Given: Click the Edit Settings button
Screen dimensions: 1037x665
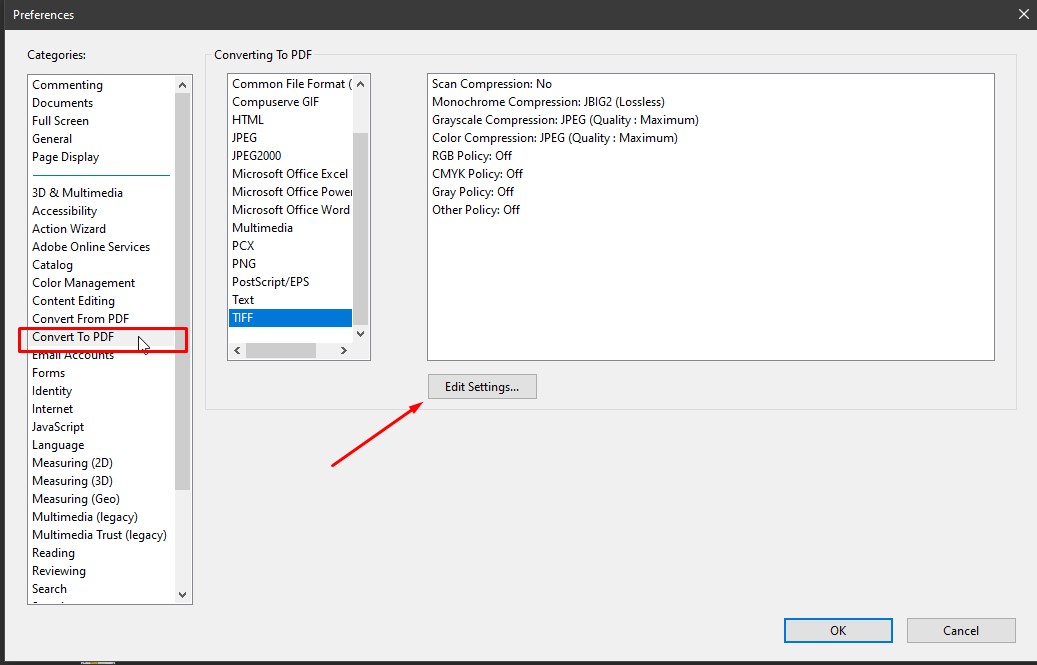Looking at the screenshot, I should [482, 387].
